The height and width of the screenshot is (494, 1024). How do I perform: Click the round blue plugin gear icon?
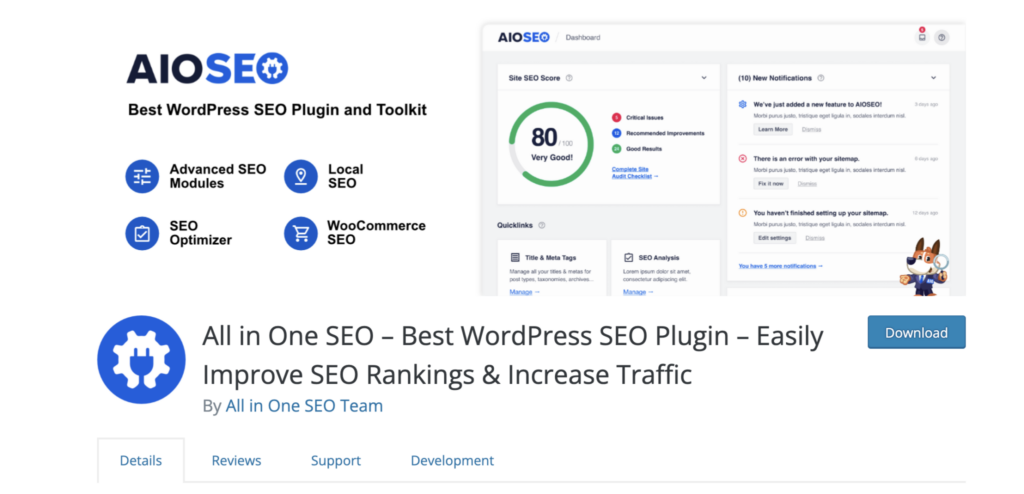click(x=141, y=359)
